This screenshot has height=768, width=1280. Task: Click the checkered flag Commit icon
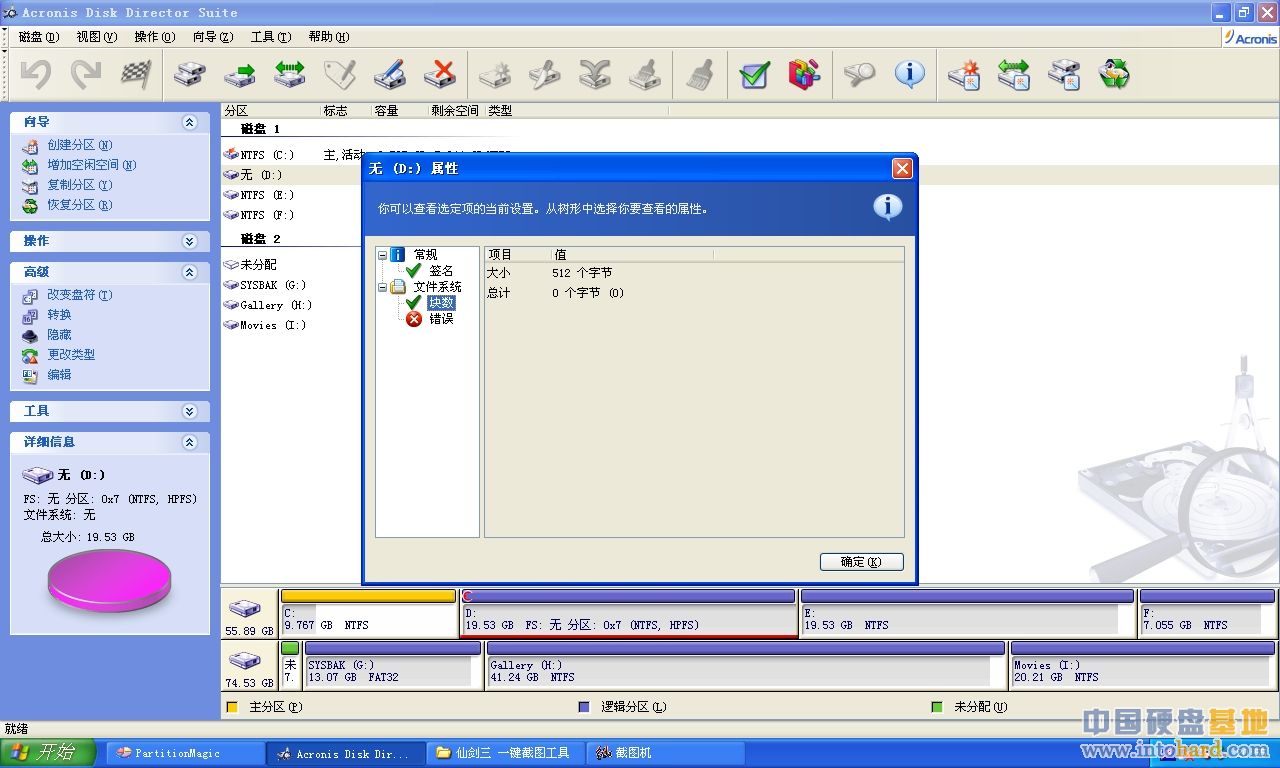click(136, 74)
